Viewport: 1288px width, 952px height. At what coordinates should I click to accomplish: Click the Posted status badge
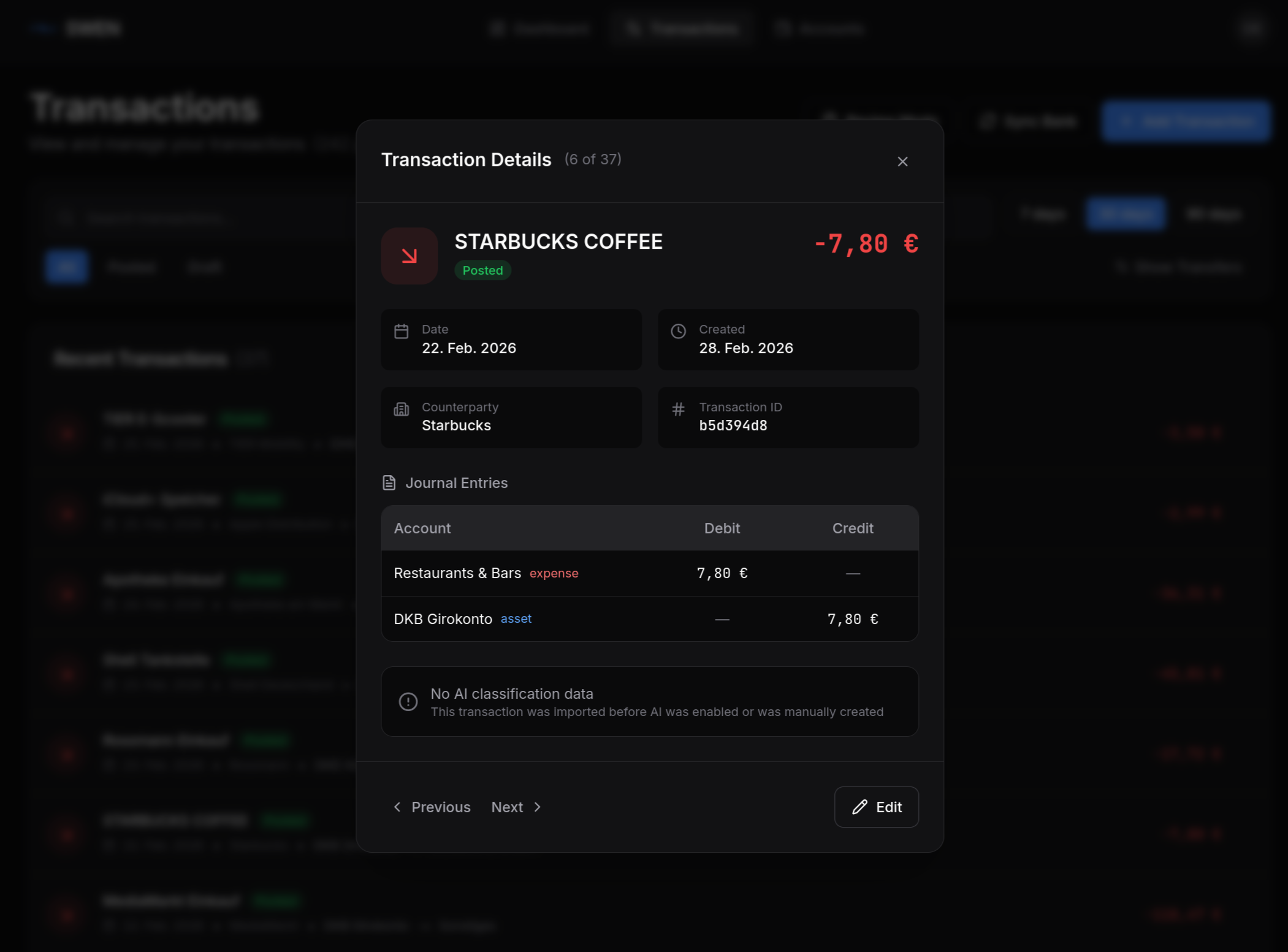[x=482, y=270]
